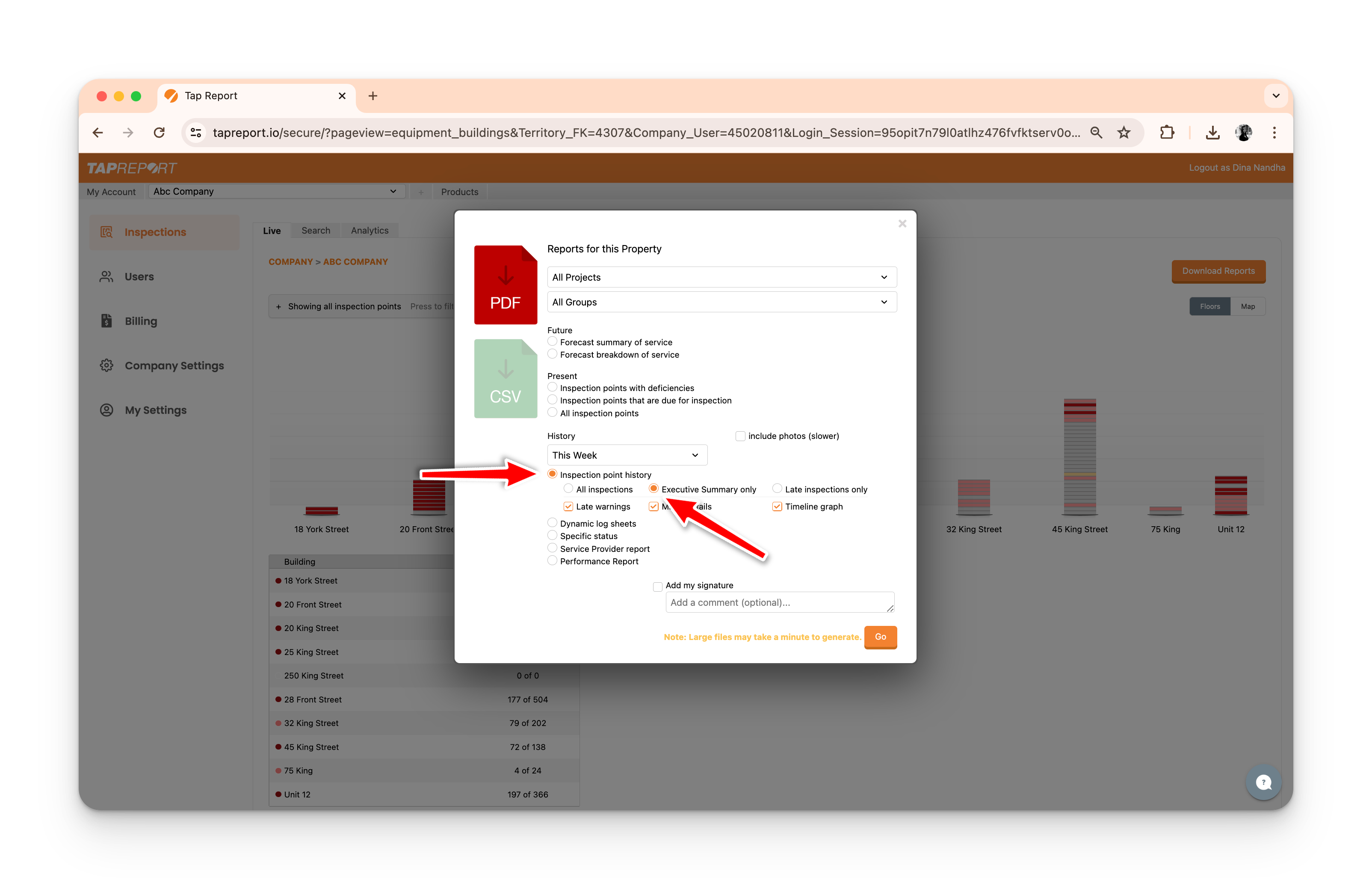Select the Late inspections only radio button

[777, 489]
